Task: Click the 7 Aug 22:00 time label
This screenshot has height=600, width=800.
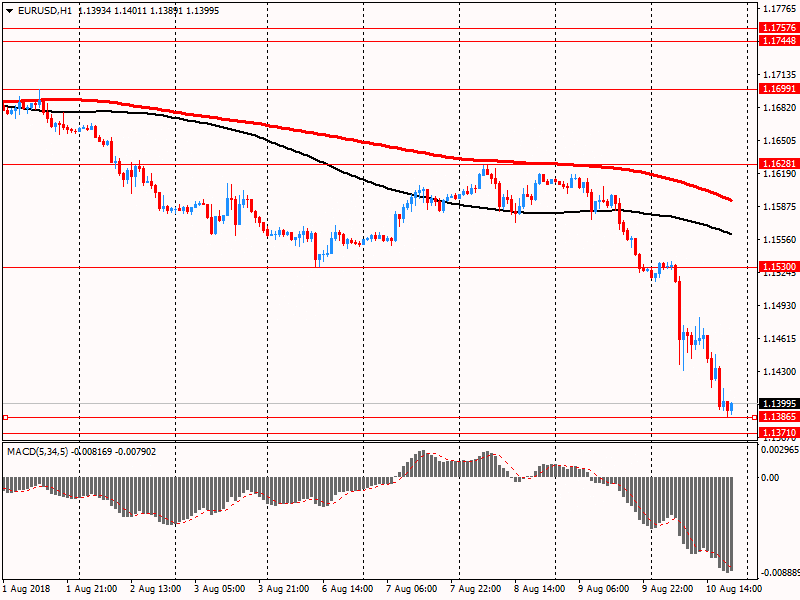Action: tap(476, 589)
